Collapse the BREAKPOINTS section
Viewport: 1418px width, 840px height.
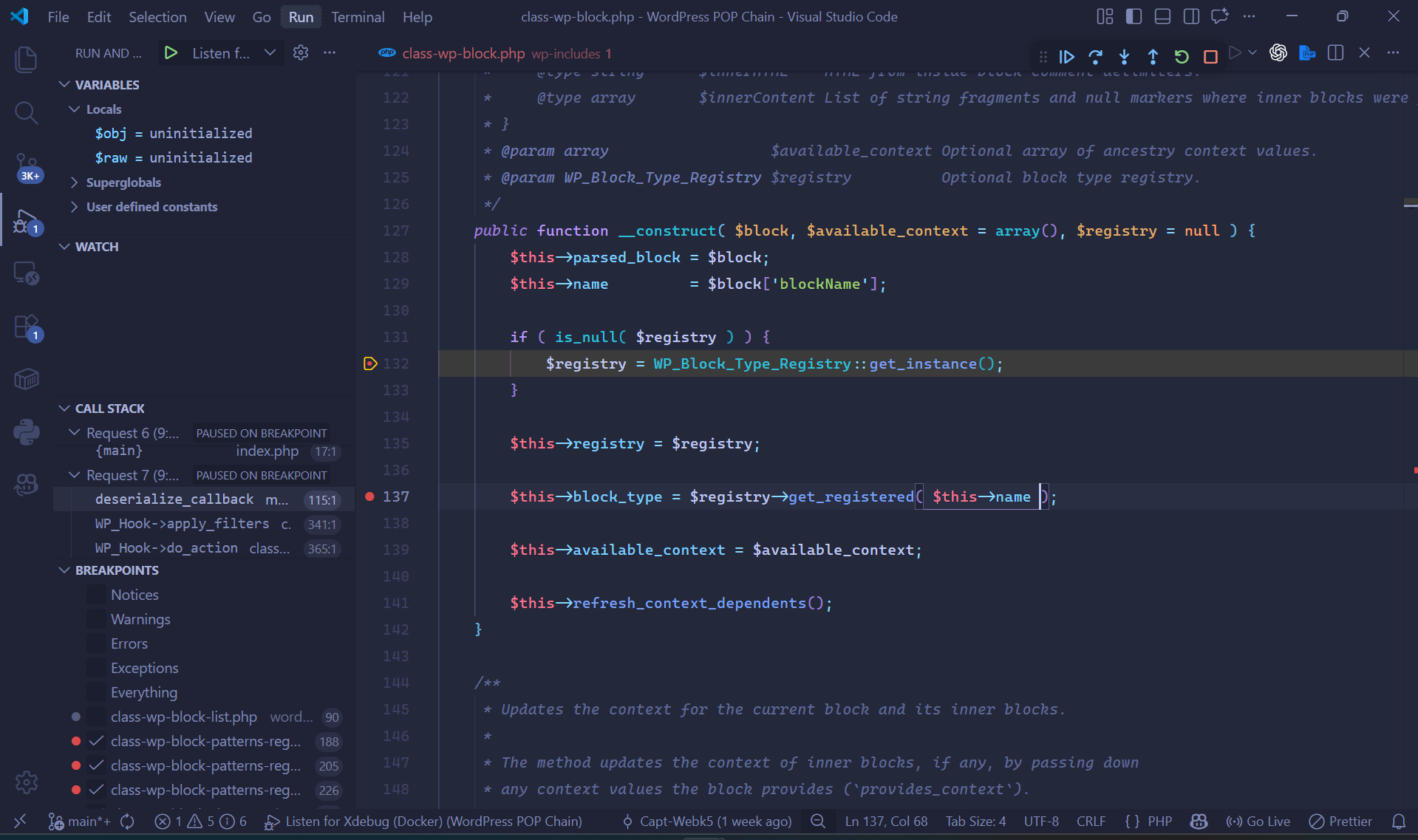(x=64, y=570)
